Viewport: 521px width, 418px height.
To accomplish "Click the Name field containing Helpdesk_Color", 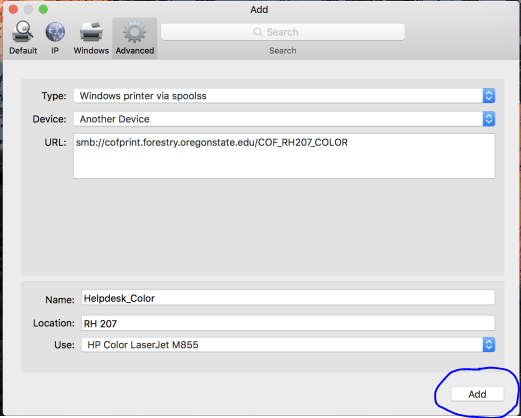I will click(288, 298).
